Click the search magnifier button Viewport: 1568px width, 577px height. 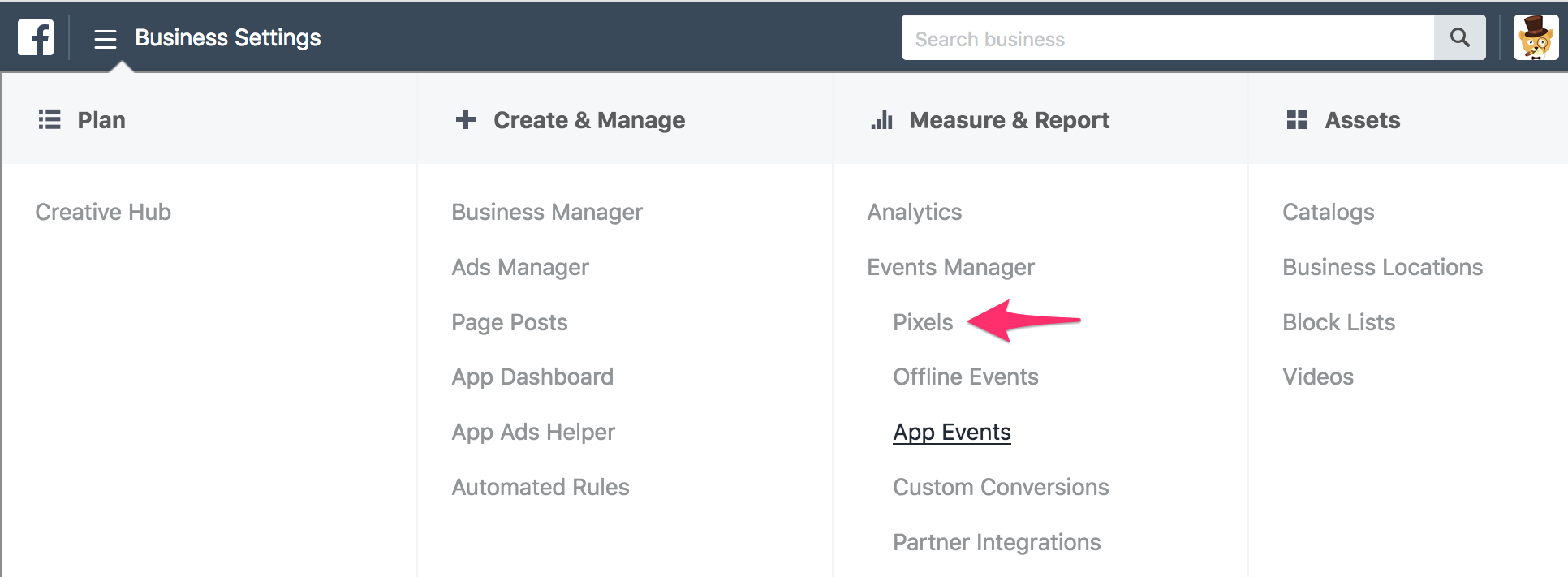coord(1459,37)
